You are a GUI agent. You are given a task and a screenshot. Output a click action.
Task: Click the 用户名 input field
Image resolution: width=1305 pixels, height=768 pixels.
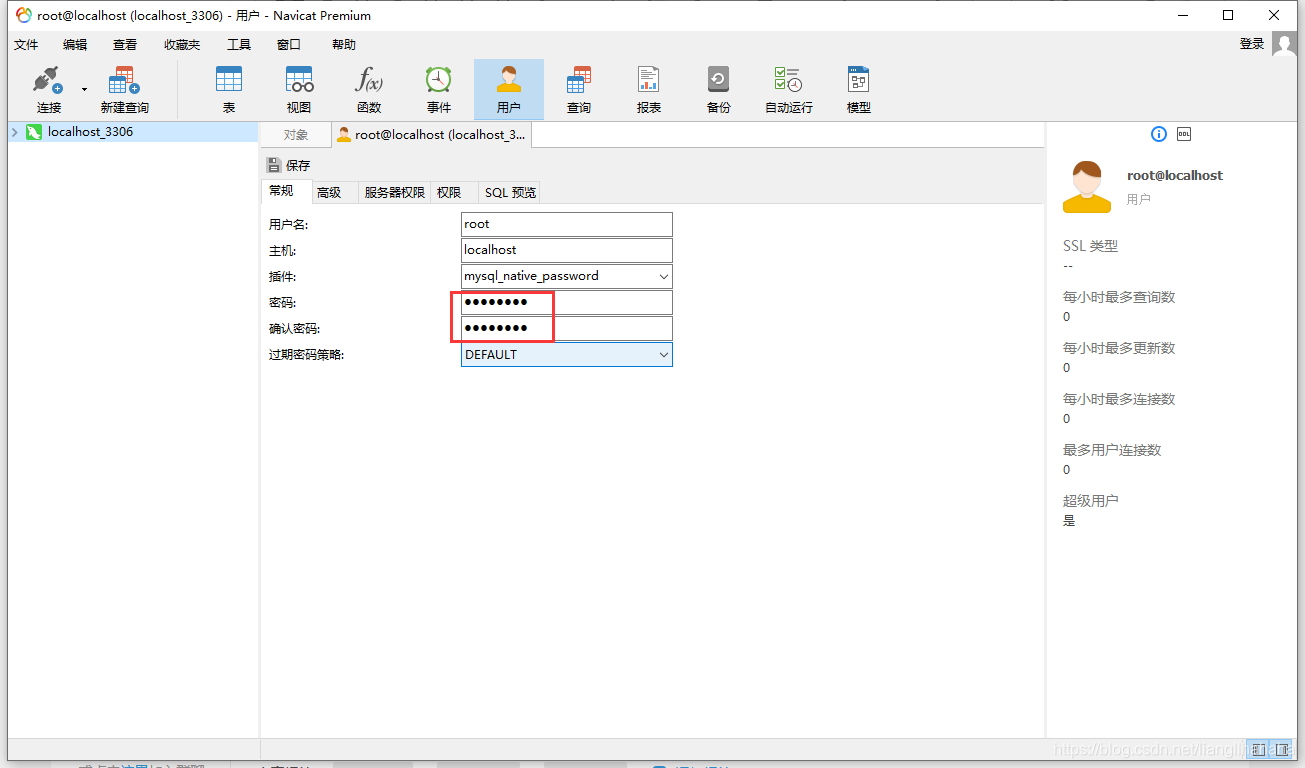[x=567, y=224]
